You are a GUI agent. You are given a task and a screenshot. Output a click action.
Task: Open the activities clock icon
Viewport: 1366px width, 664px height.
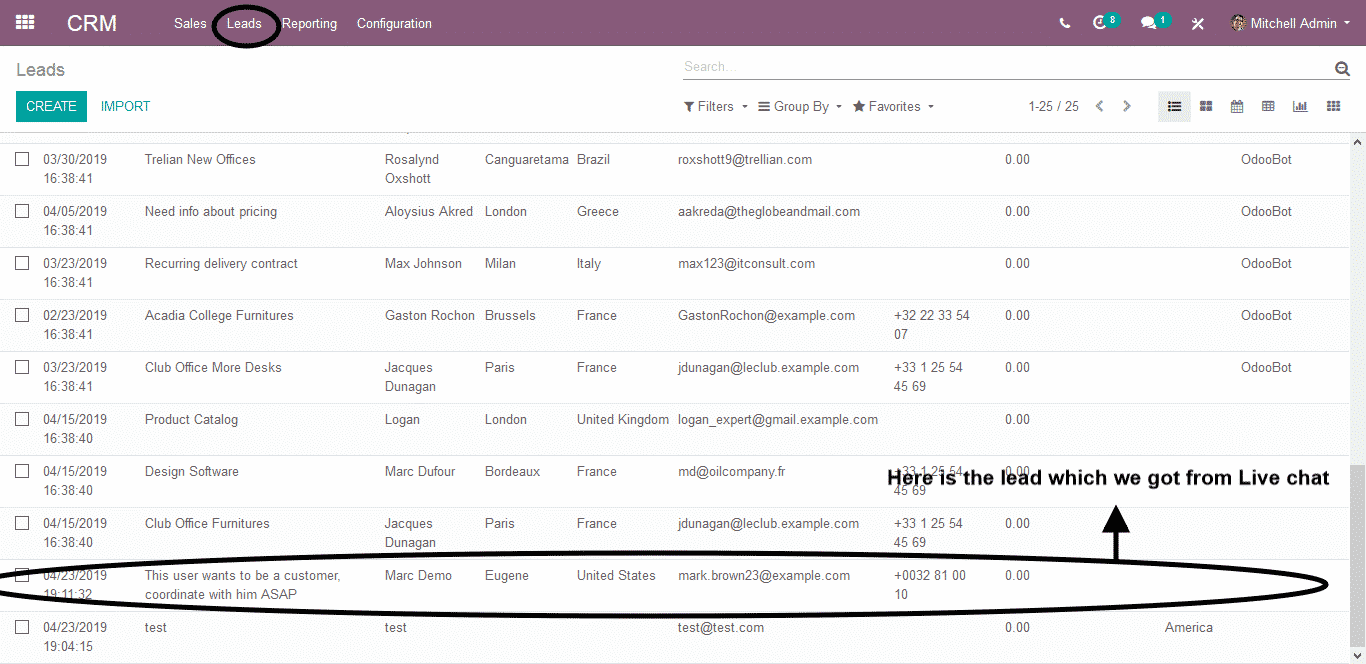pyautogui.click(x=1100, y=23)
